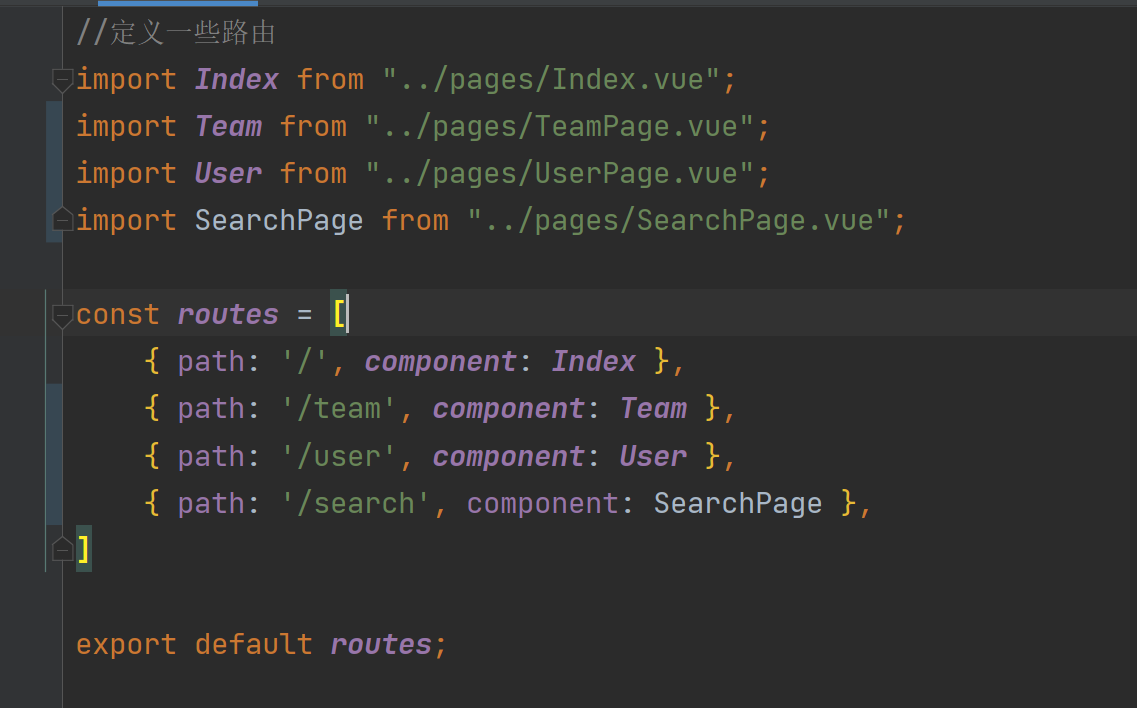Screen dimensions: 1137x708
Task: Click fold end marker on SearchPage import line
Action: [62, 220]
